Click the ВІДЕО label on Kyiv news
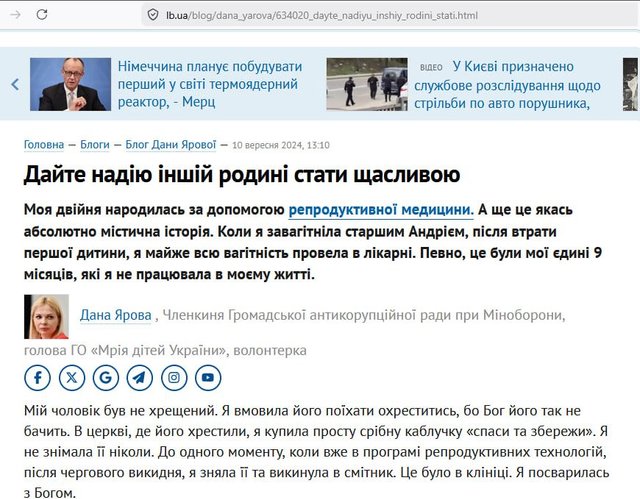This screenshot has width=640, height=499. (x=431, y=67)
